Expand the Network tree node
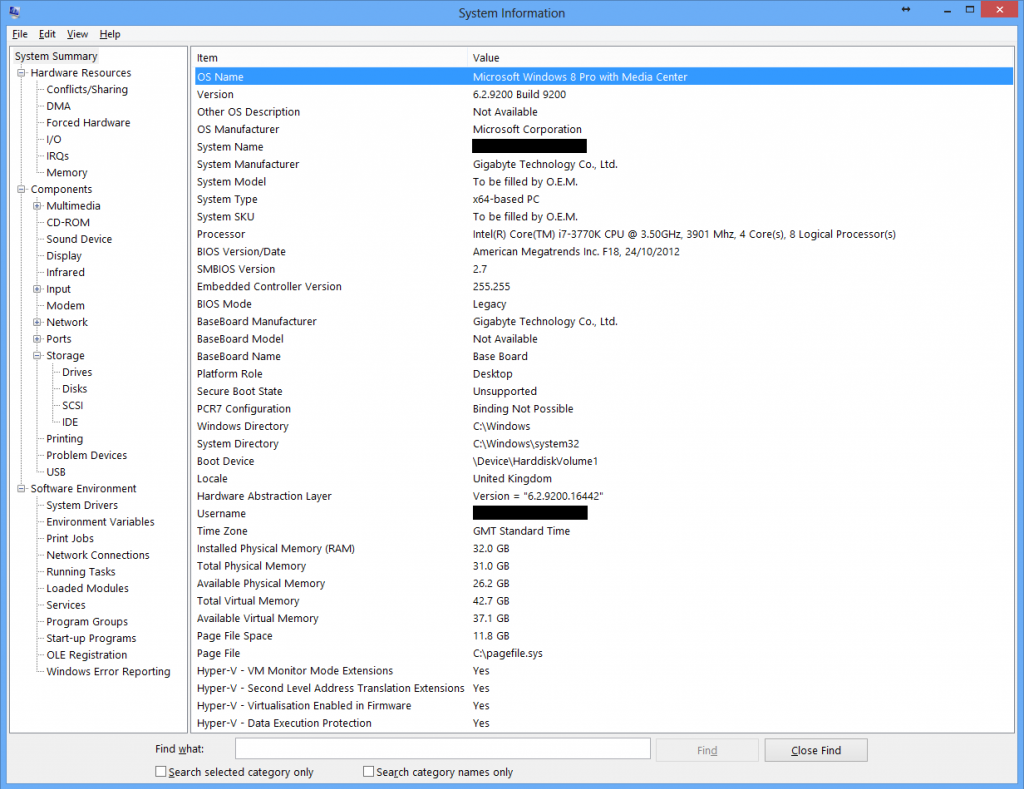The image size is (1024, 789). click(x=37, y=322)
